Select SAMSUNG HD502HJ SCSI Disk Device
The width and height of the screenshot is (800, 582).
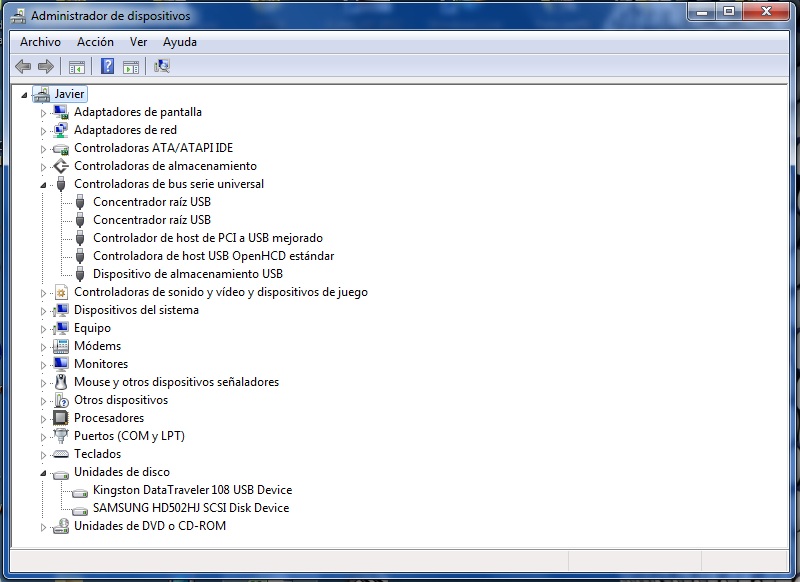pos(191,508)
